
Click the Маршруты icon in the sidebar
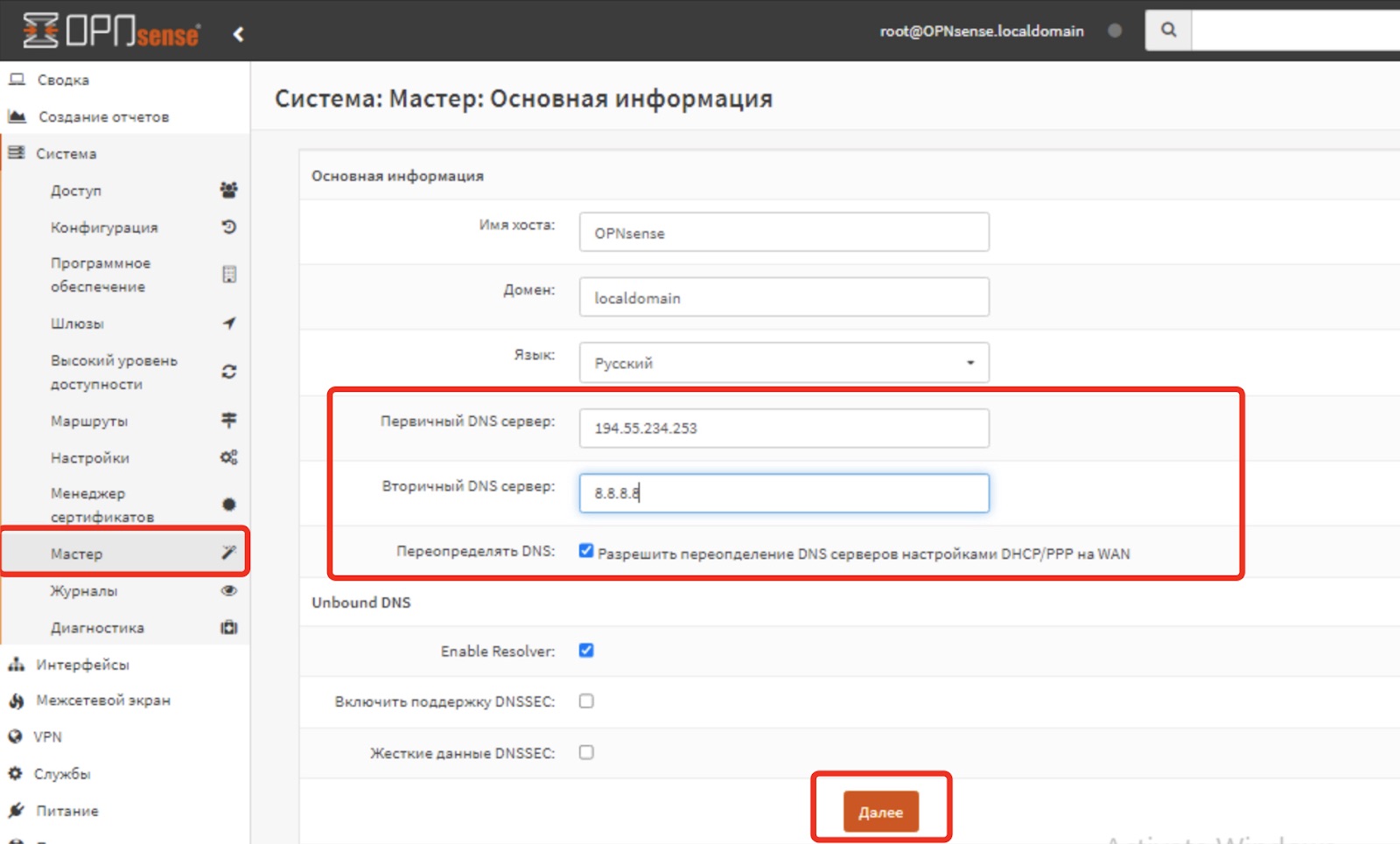coord(228,421)
